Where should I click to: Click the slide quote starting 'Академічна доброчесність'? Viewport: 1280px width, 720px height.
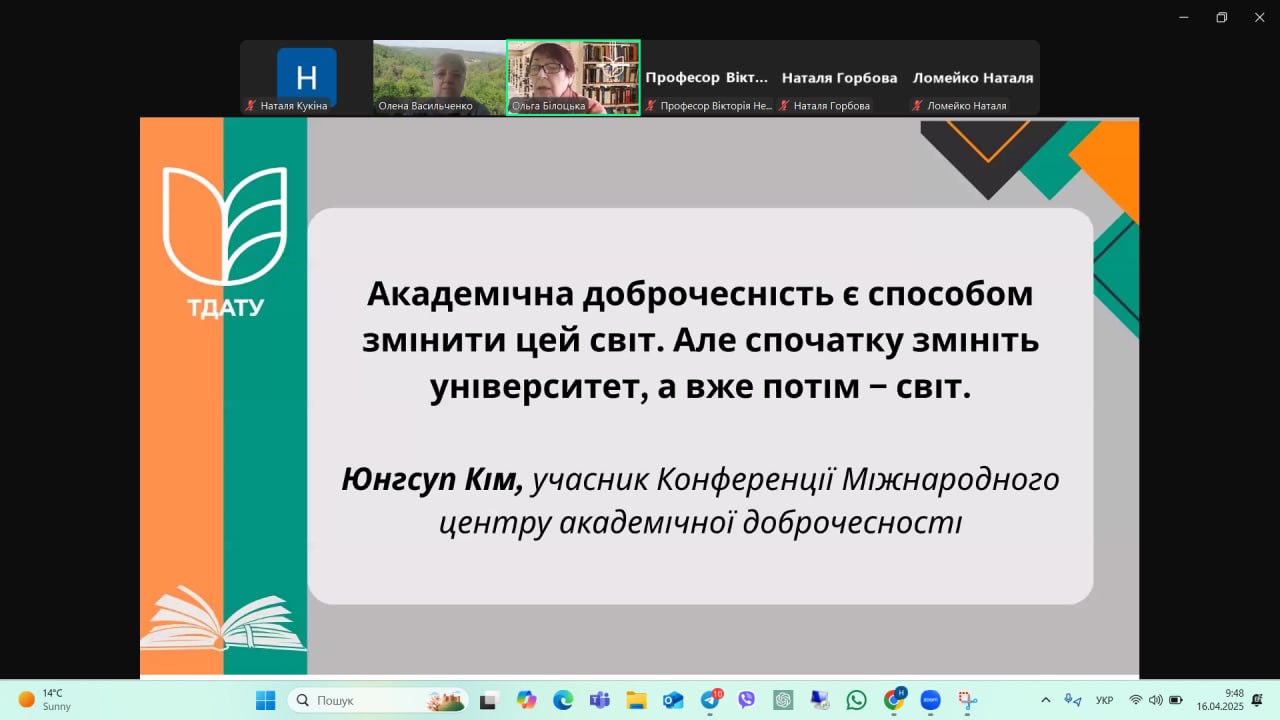pos(700,340)
